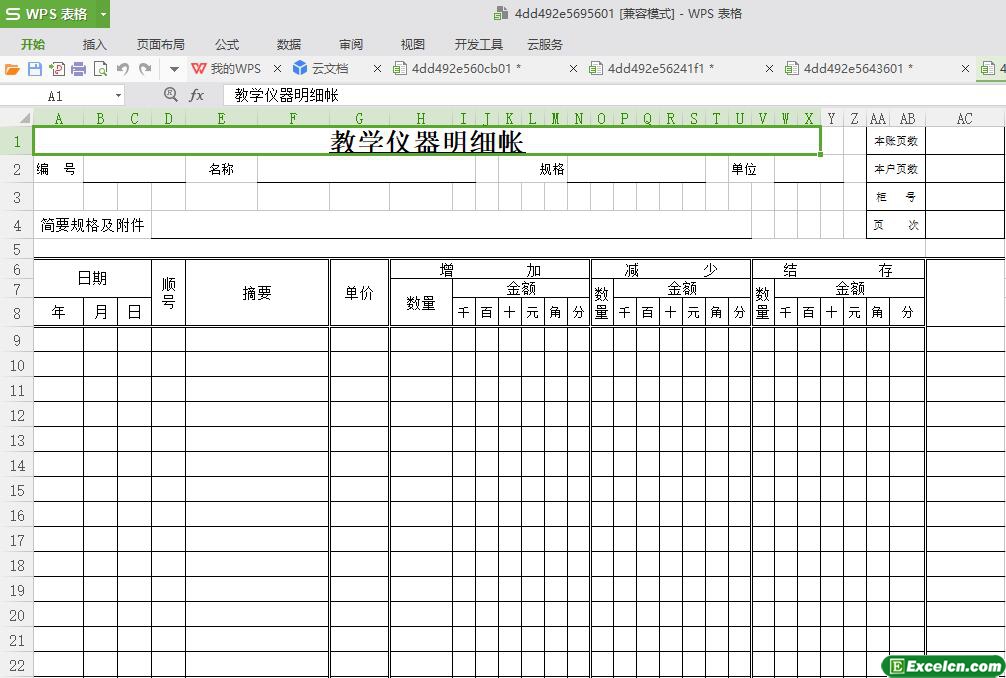
Task: Open the Name Box dropdown for A1
Action: click(x=118, y=96)
